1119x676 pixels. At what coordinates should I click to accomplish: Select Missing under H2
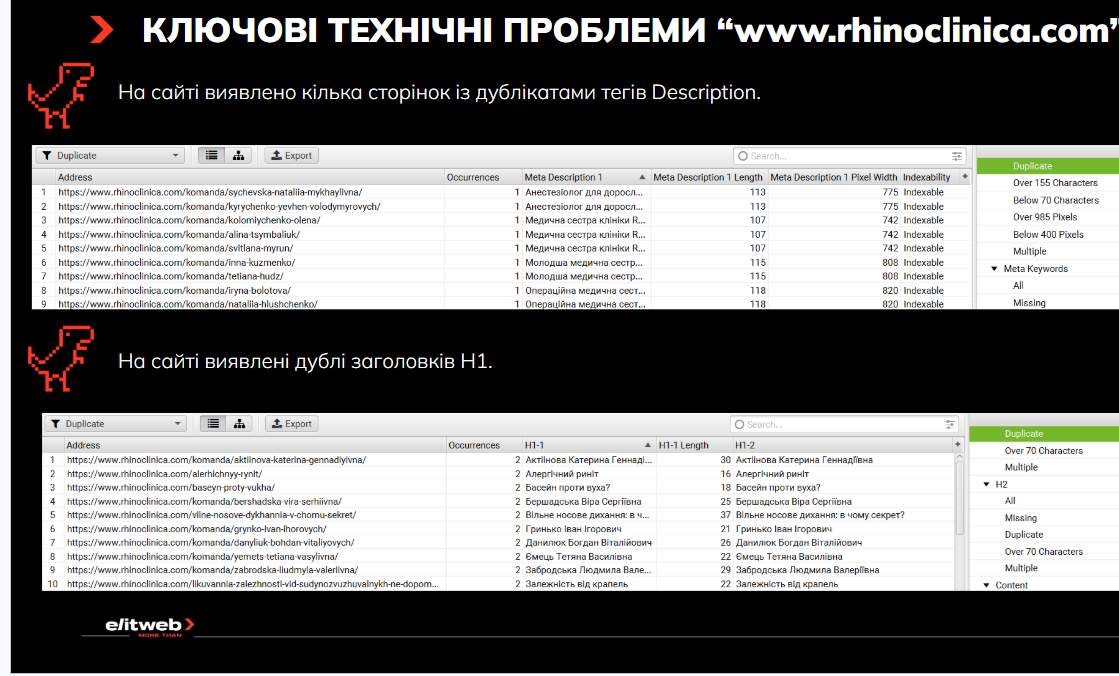point(1021,518)
